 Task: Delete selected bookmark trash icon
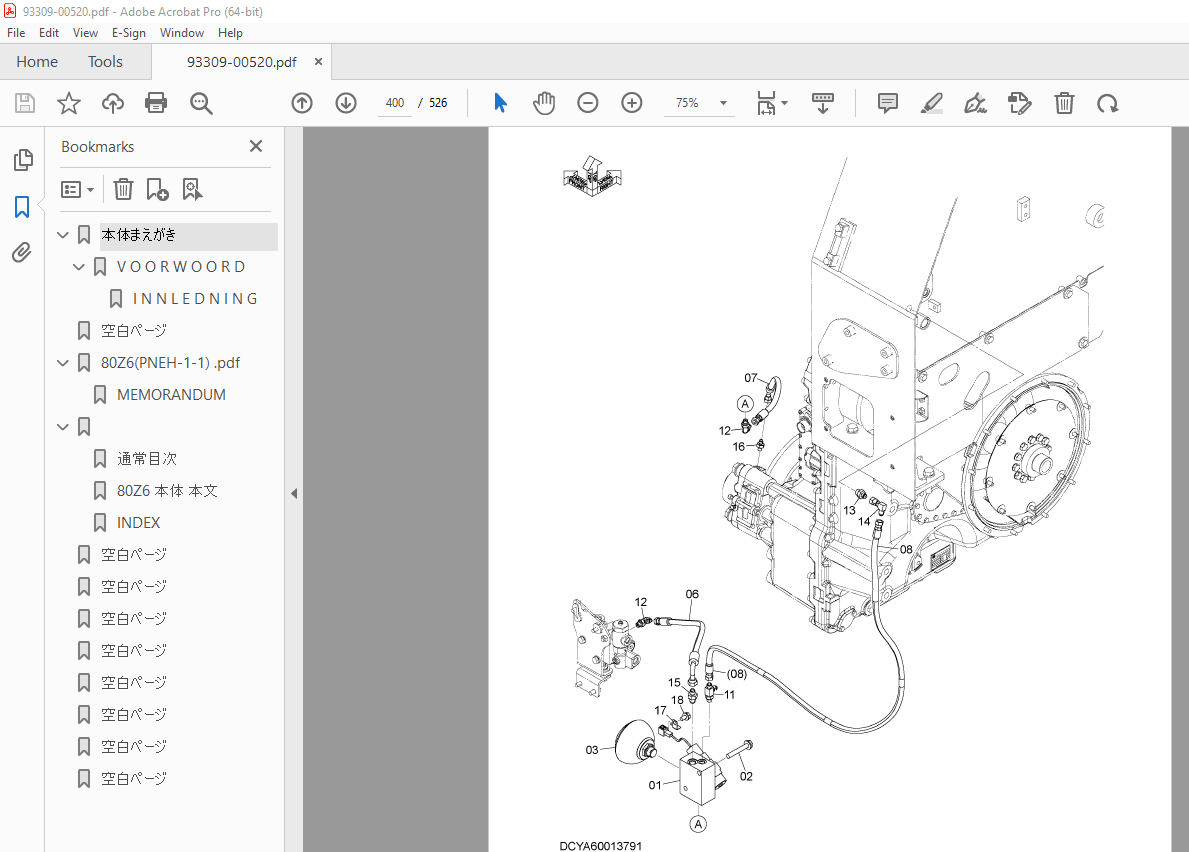tap(124, 190)
